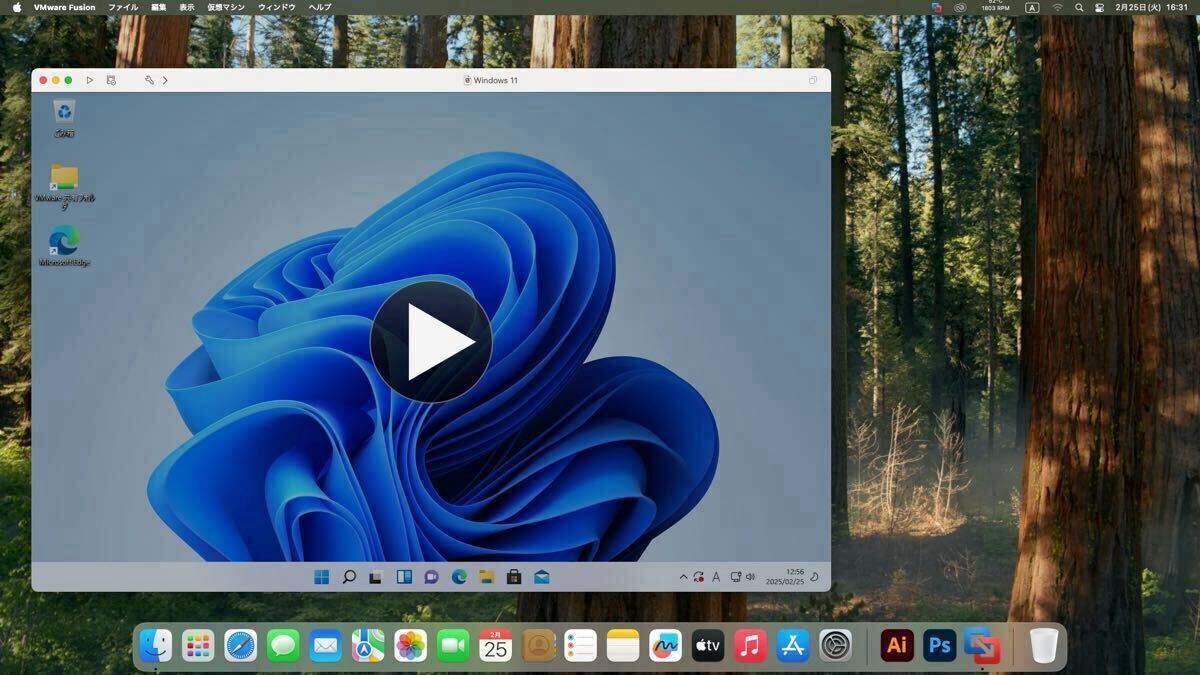
Task: Click temperature and RPM menu bar readout
Action: tap(995, 6)
